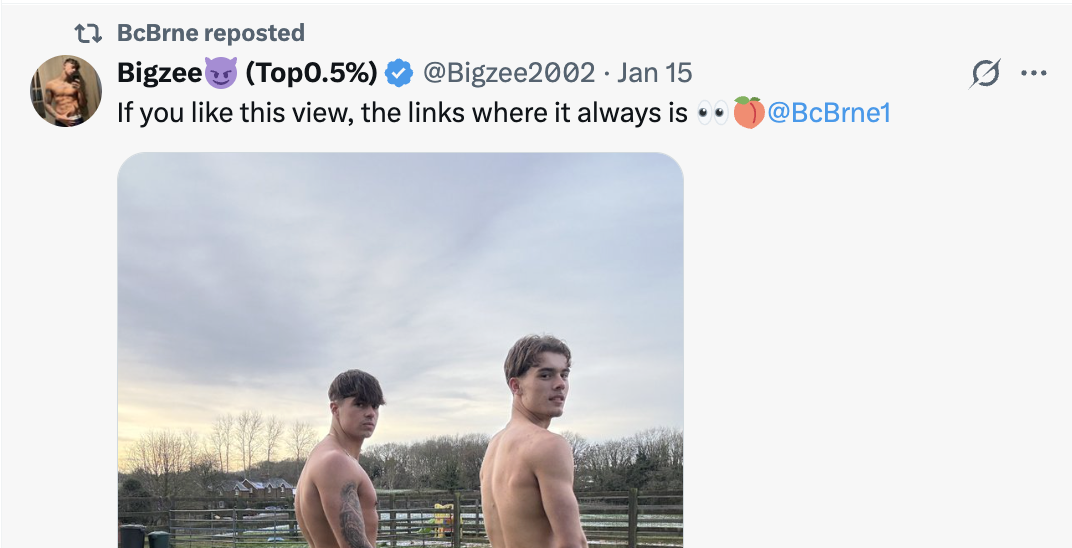
Task: Open the Jan 15 timestamp link
Action: 655,73
